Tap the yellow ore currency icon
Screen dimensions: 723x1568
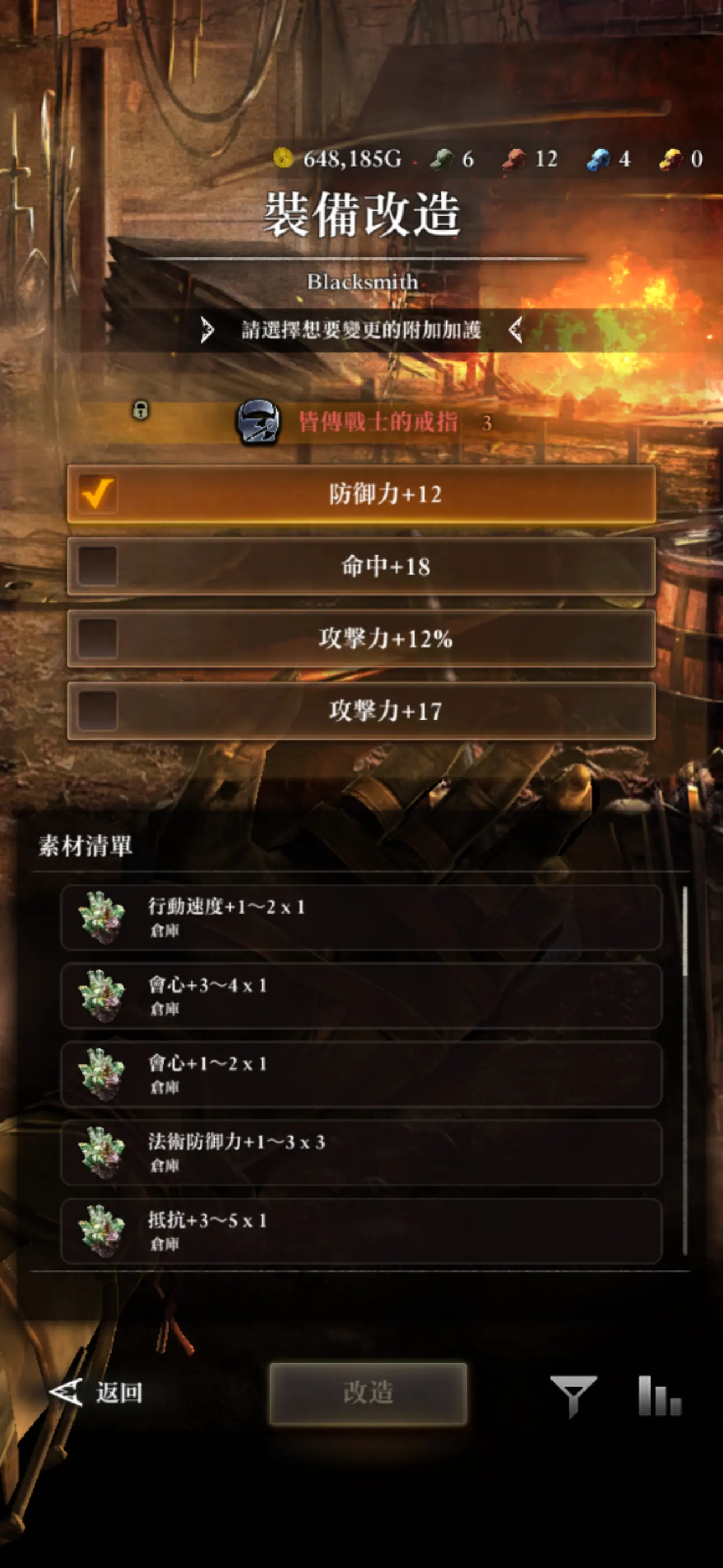671,159
